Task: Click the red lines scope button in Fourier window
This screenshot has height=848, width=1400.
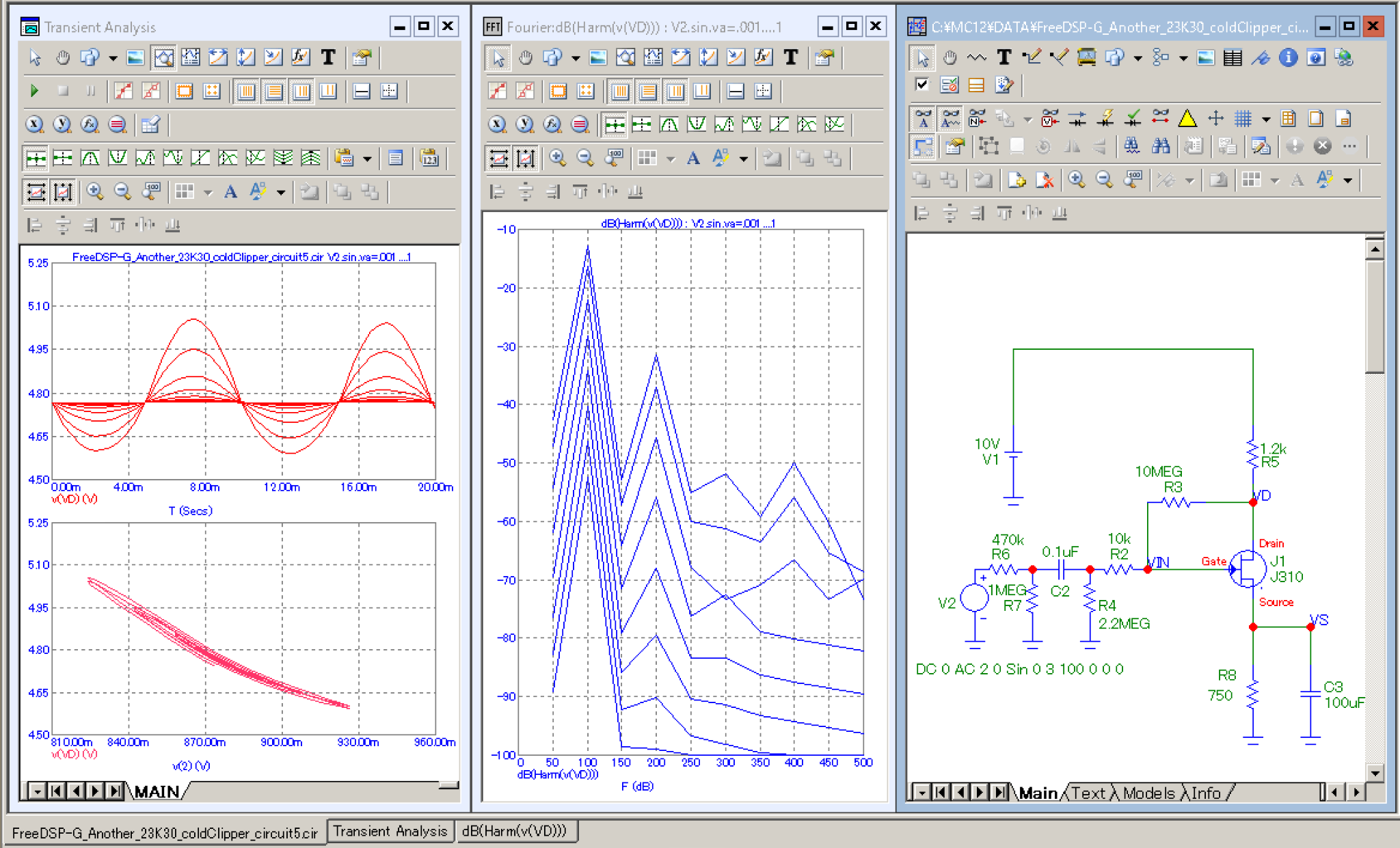Action: [580, 124]
